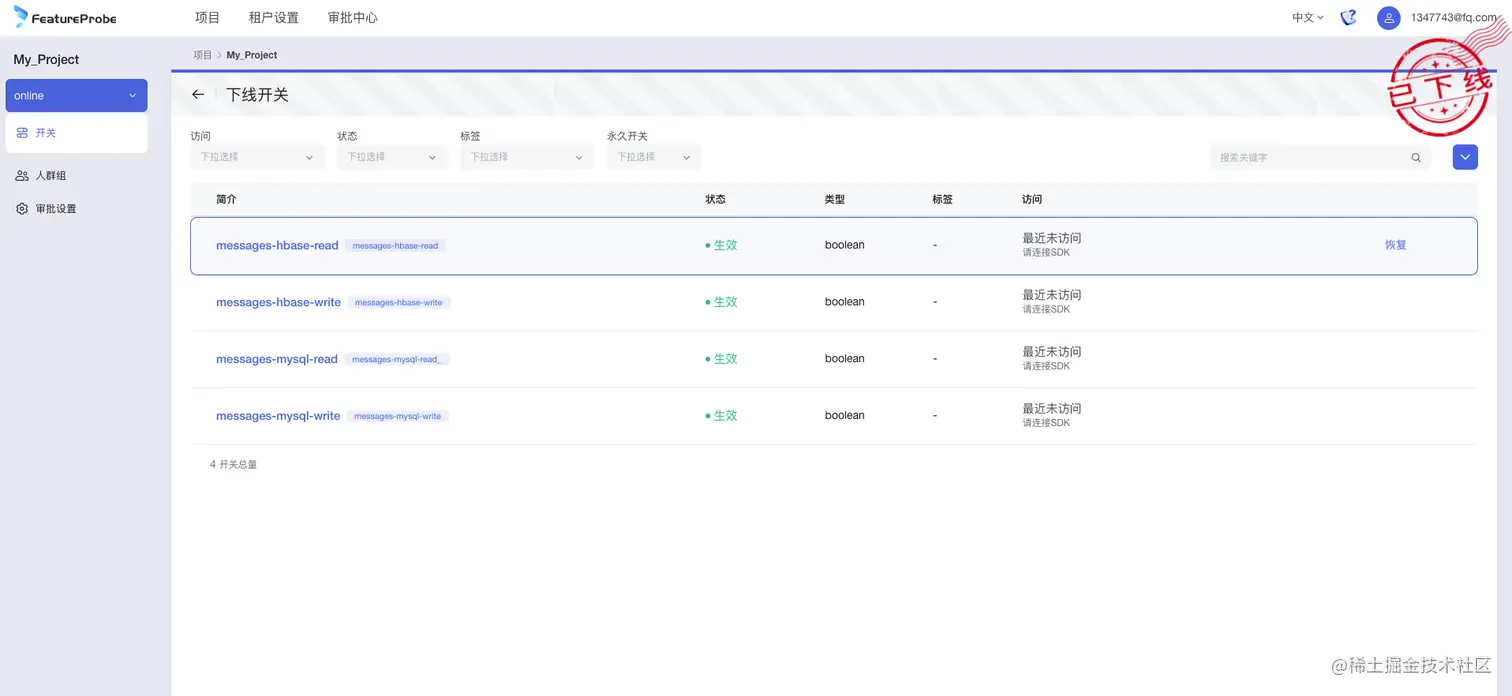The image size is (1512, 696).
Task: Click the My_Project sidebar title
Action: pos(46,59)
